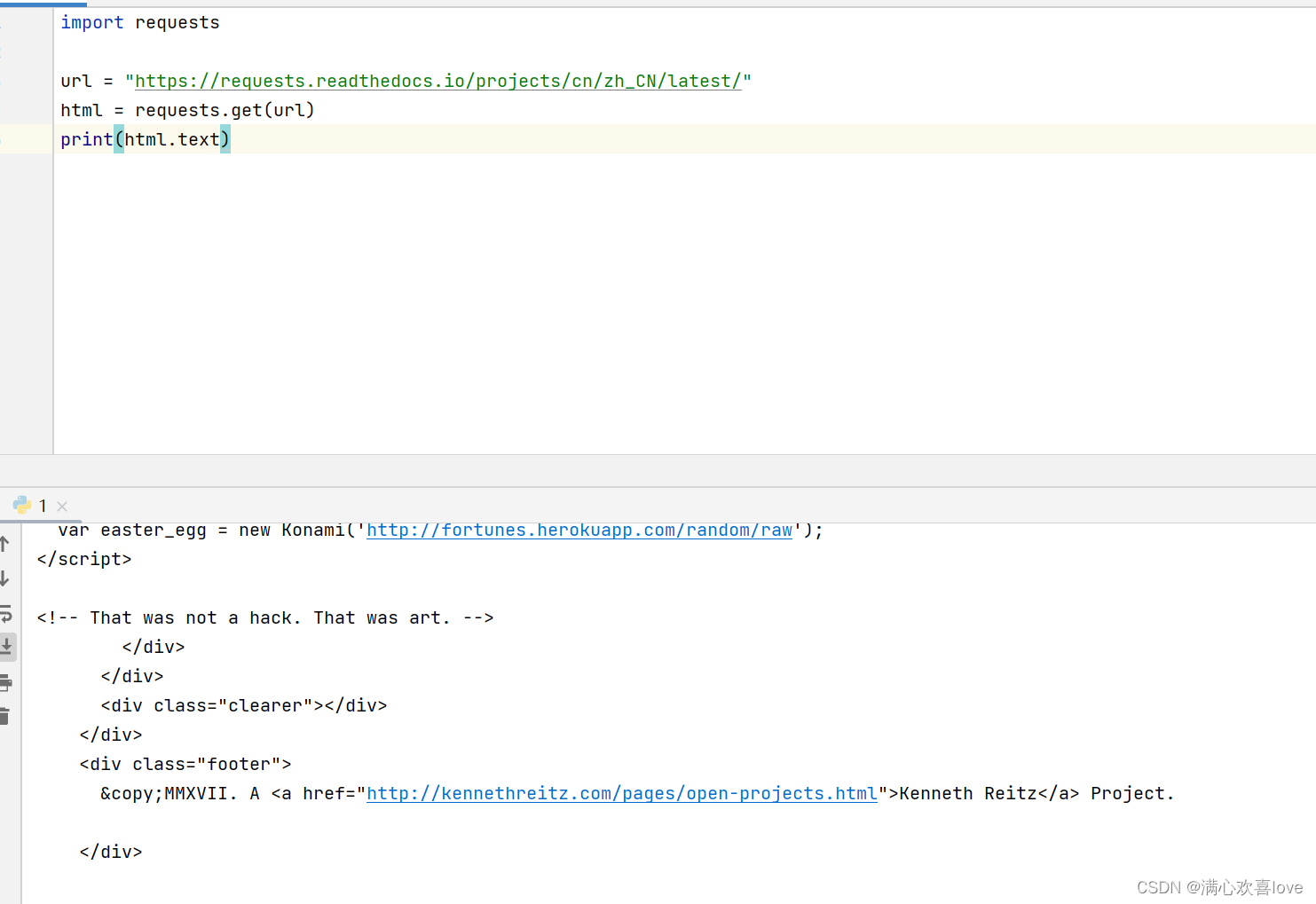Click the 'var easter_egg' console text
This screenshot has width=1316, height=904.
coord(132,530)
